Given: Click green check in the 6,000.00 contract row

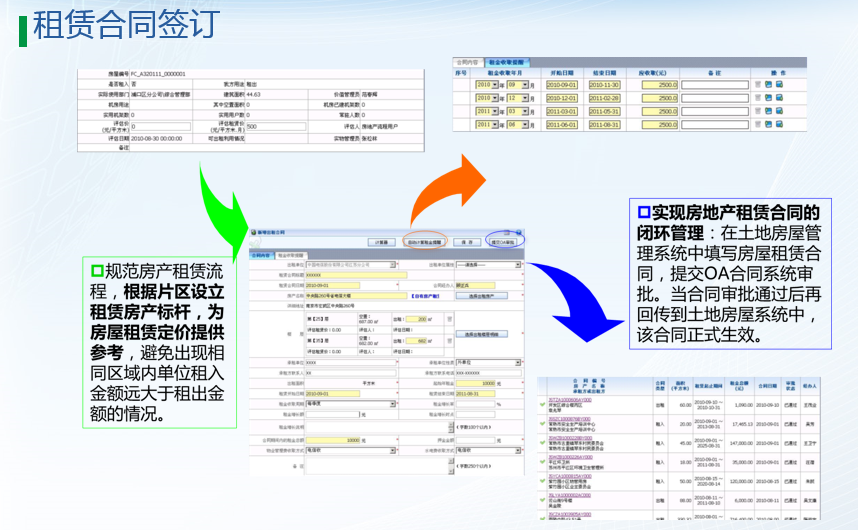Looking at the screenshot, I should point(542,500).
